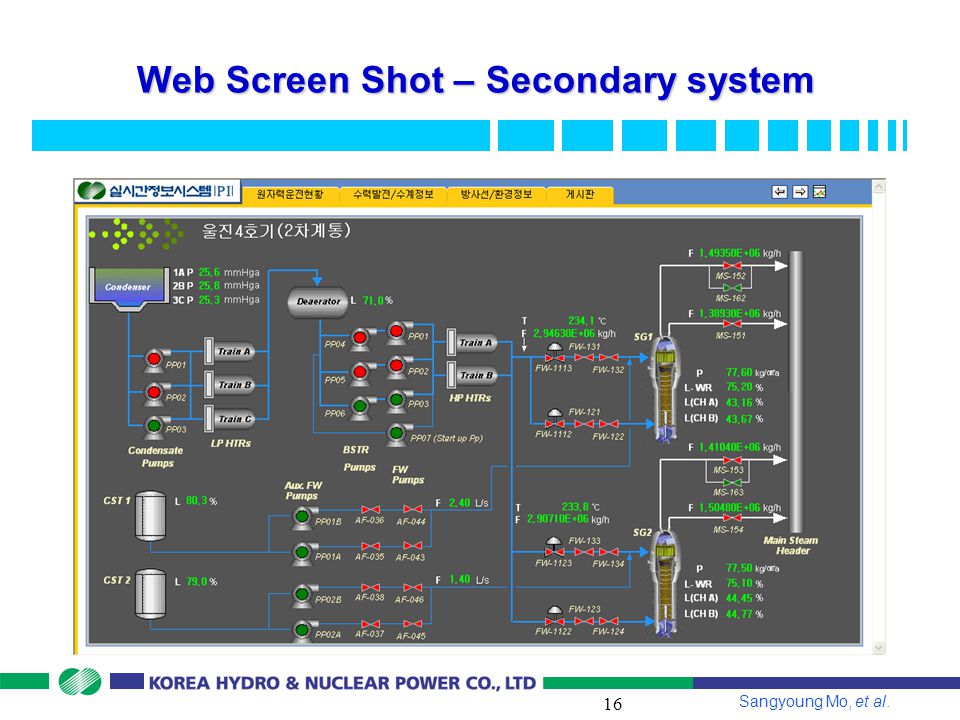Switch to the 방사선/환경정보 tab
The height and width of the screenshot is (720, 960).
(x=496, y=194)
